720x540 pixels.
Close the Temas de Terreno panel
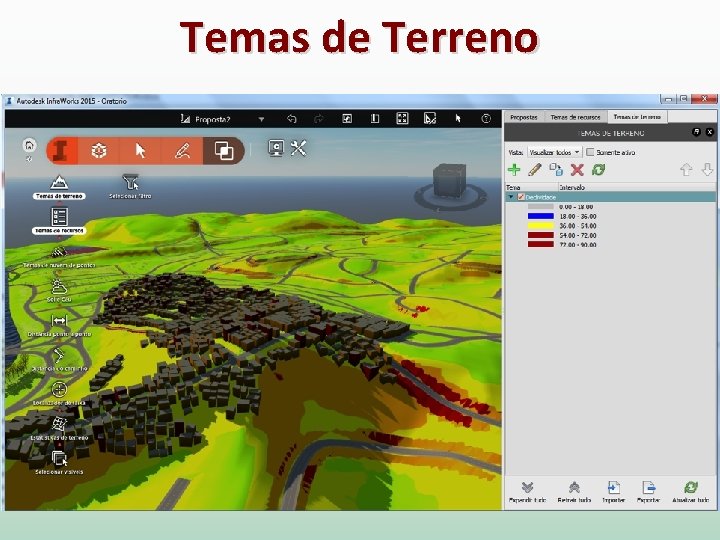pos(709,132)
